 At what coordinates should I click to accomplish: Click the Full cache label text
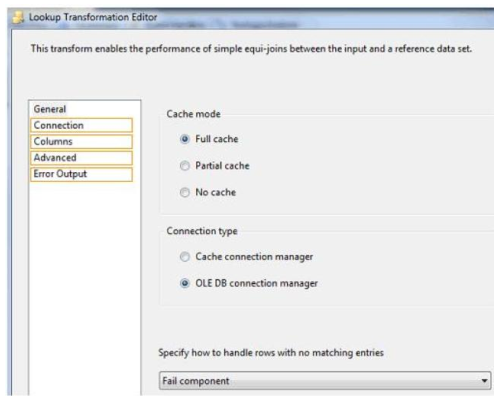[217, 139]
